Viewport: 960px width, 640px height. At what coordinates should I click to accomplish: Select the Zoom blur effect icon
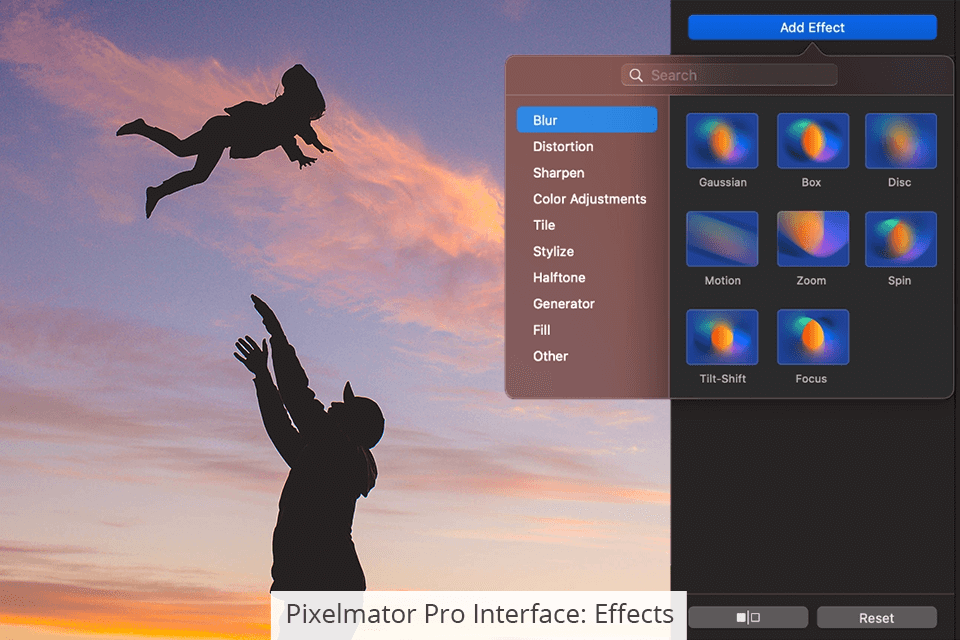[812, 239]
